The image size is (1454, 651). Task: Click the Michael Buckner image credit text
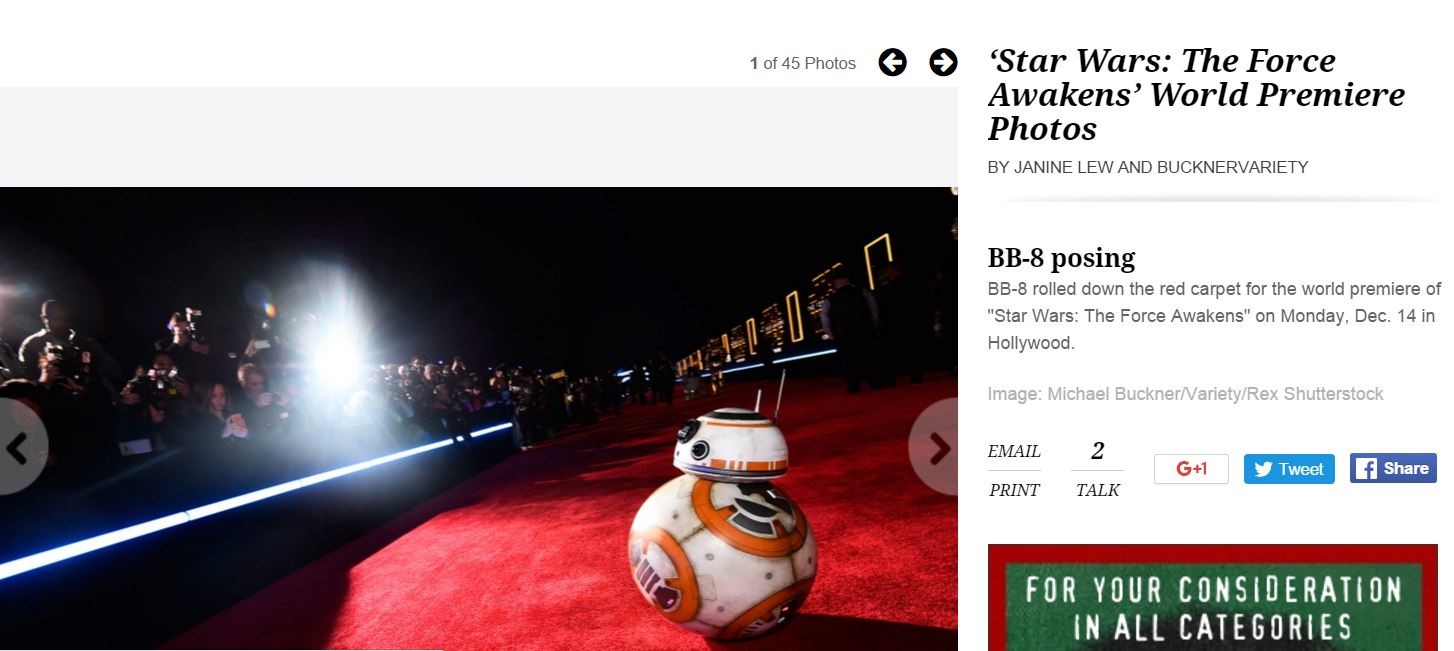tap(1185, 394)
